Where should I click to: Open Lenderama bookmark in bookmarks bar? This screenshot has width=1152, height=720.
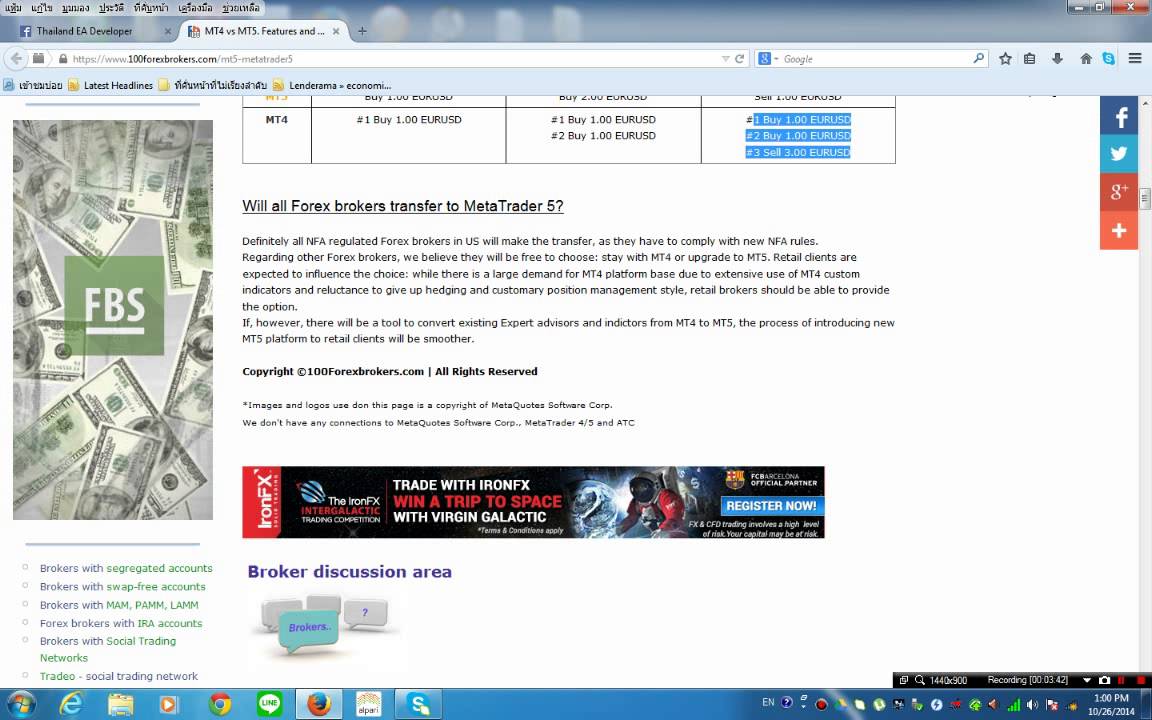(x=331, y=85)
